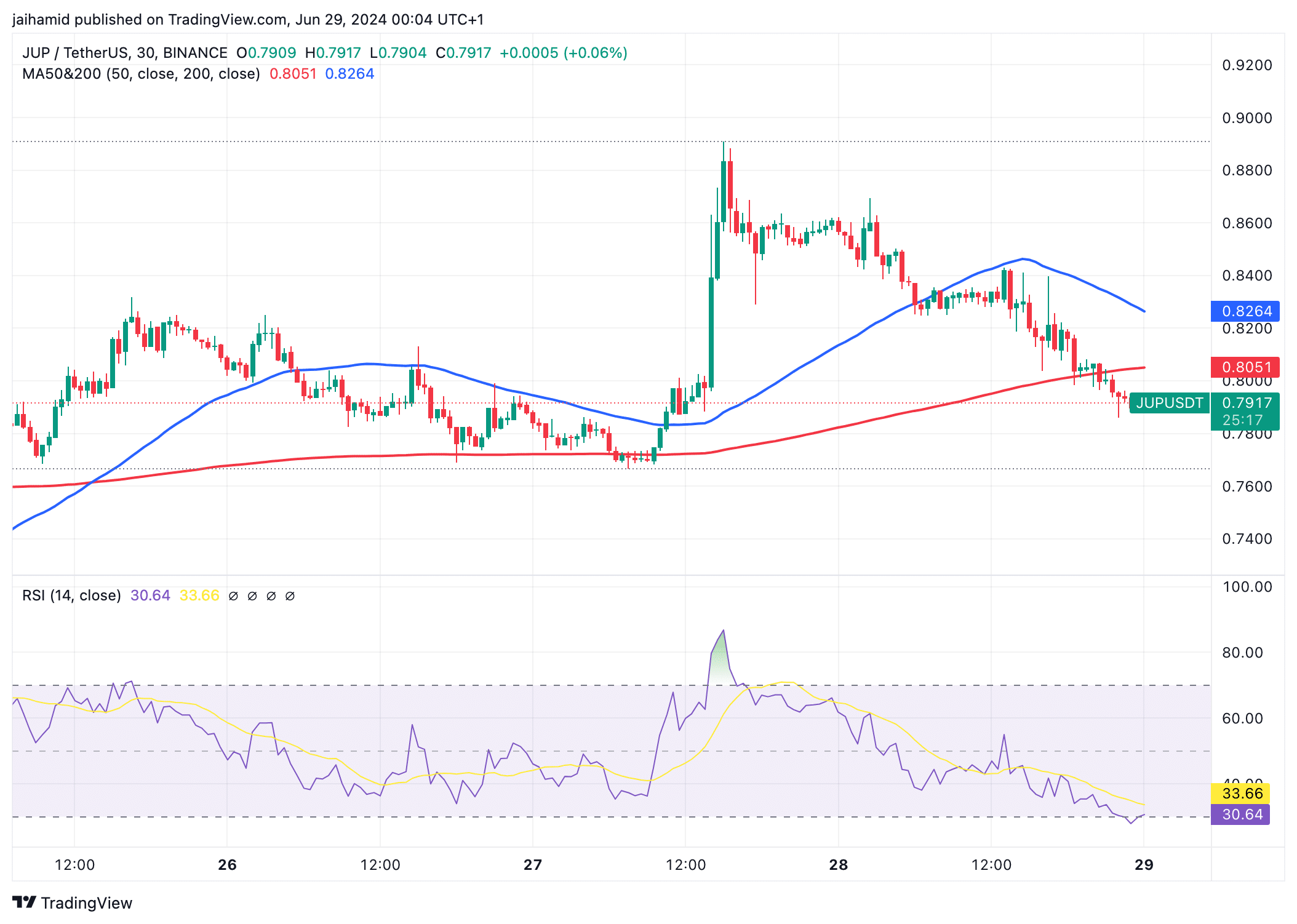Click the date label 28 on time axis
This screenshot has height=924, width=1297.
pyautogui.click(x=838, y=865)
